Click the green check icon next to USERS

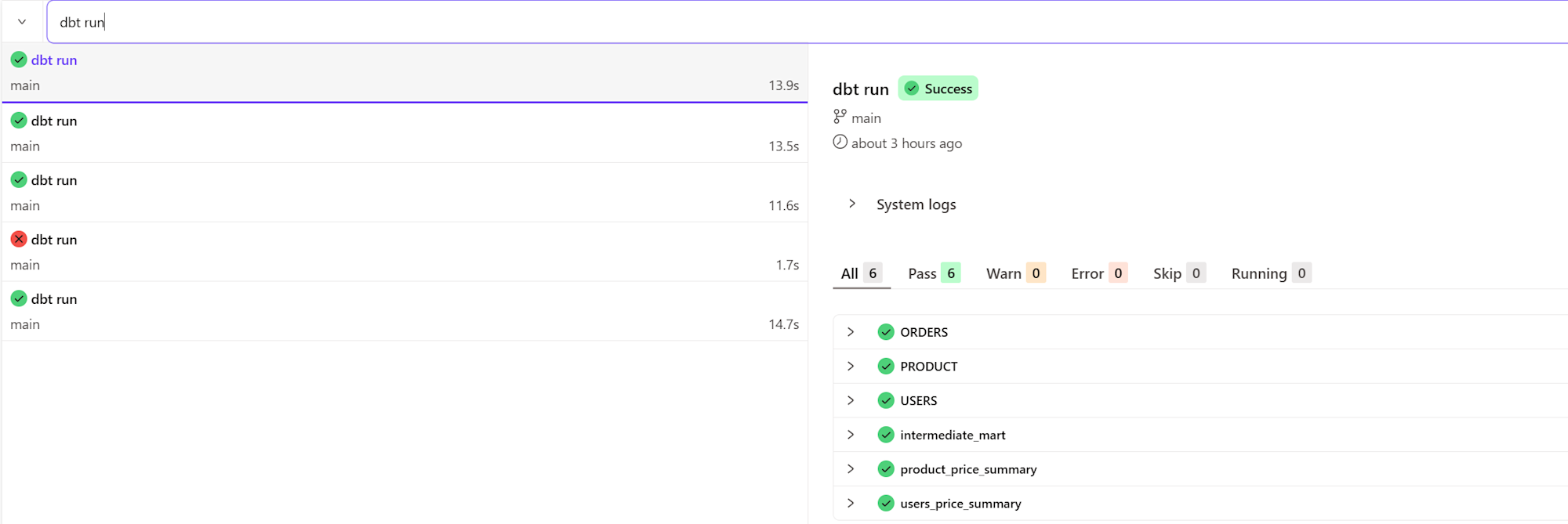pos(886,401)
